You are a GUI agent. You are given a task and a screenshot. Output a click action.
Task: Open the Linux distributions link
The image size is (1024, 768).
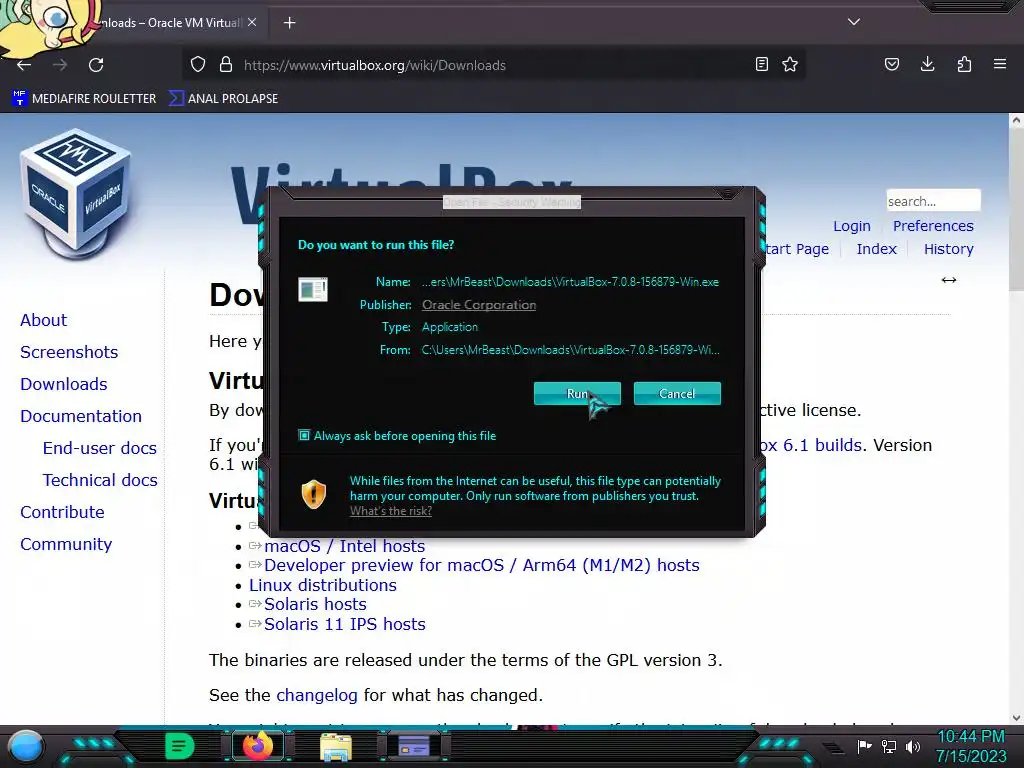tap(323, 585)
